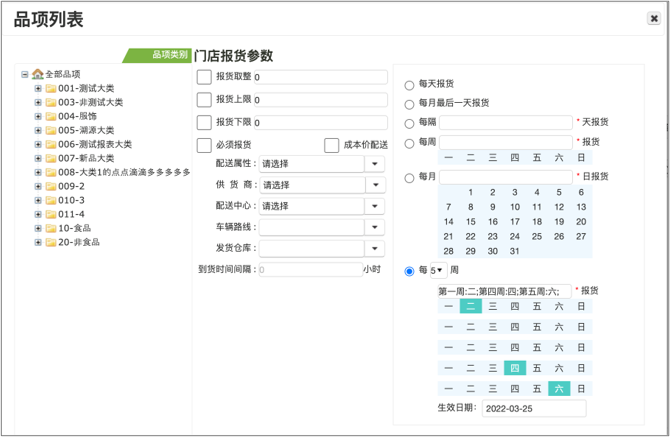This screenshot has width=670, height=437.
Task: Select the 10-食品 tree item
Action: 75,228
